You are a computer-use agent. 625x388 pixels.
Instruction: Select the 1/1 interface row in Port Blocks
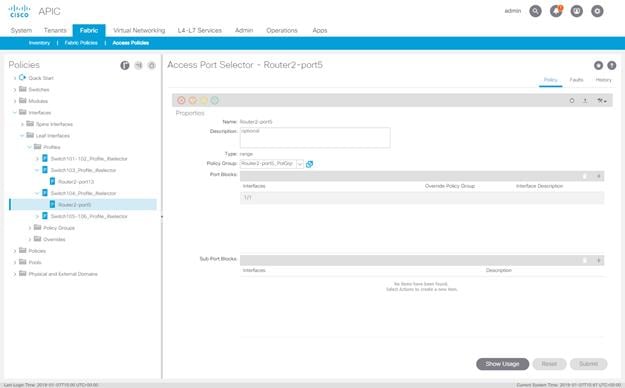pyautogui.click(x=422, y=198)
